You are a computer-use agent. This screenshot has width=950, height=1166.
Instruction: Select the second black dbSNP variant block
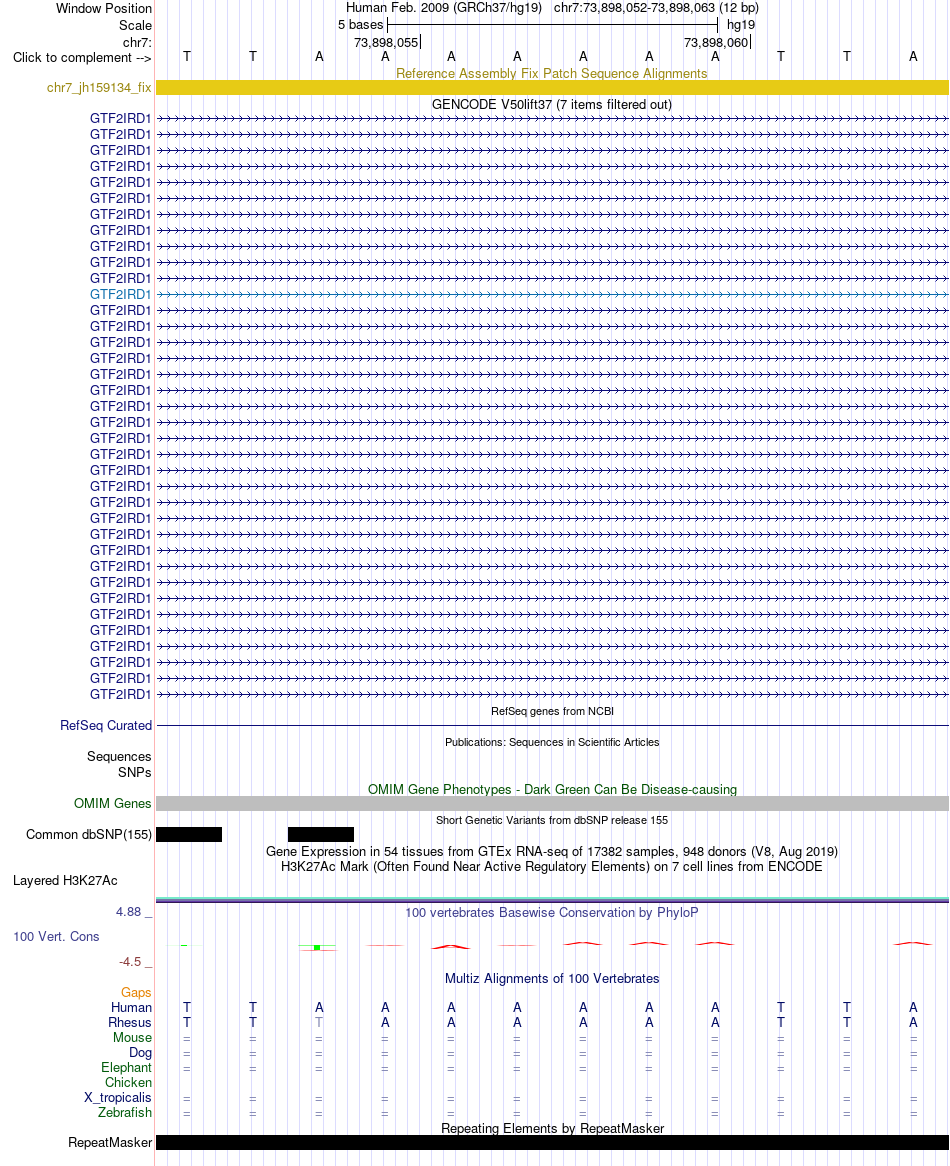tap(320, 835)
